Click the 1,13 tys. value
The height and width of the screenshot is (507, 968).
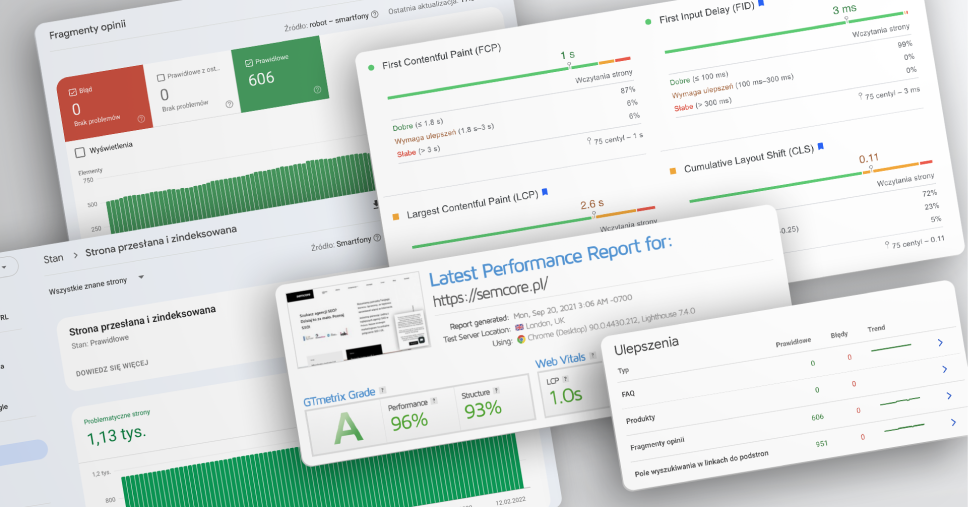click(116, 435)
